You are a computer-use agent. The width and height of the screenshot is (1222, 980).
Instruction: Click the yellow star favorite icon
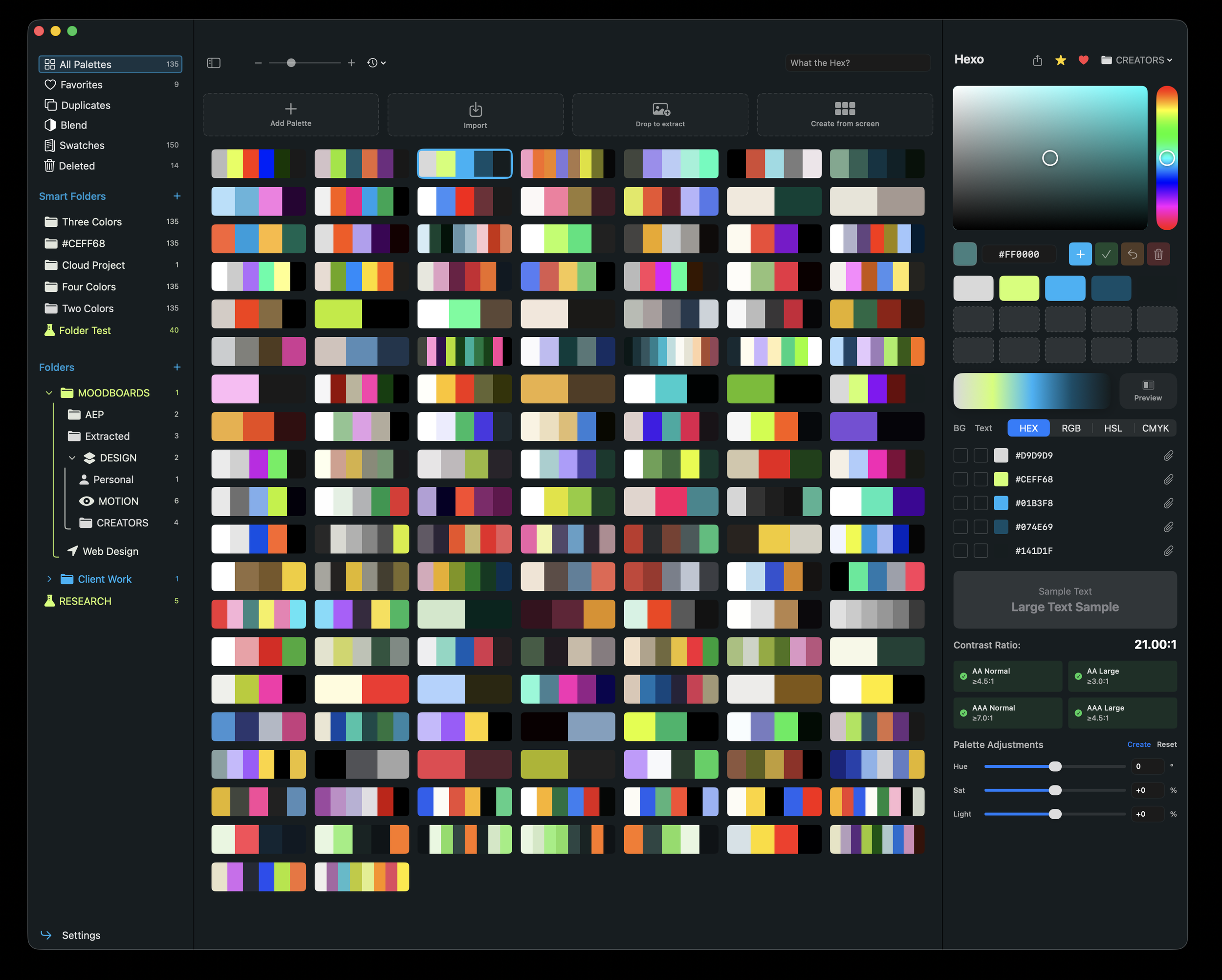[1061, 60]
